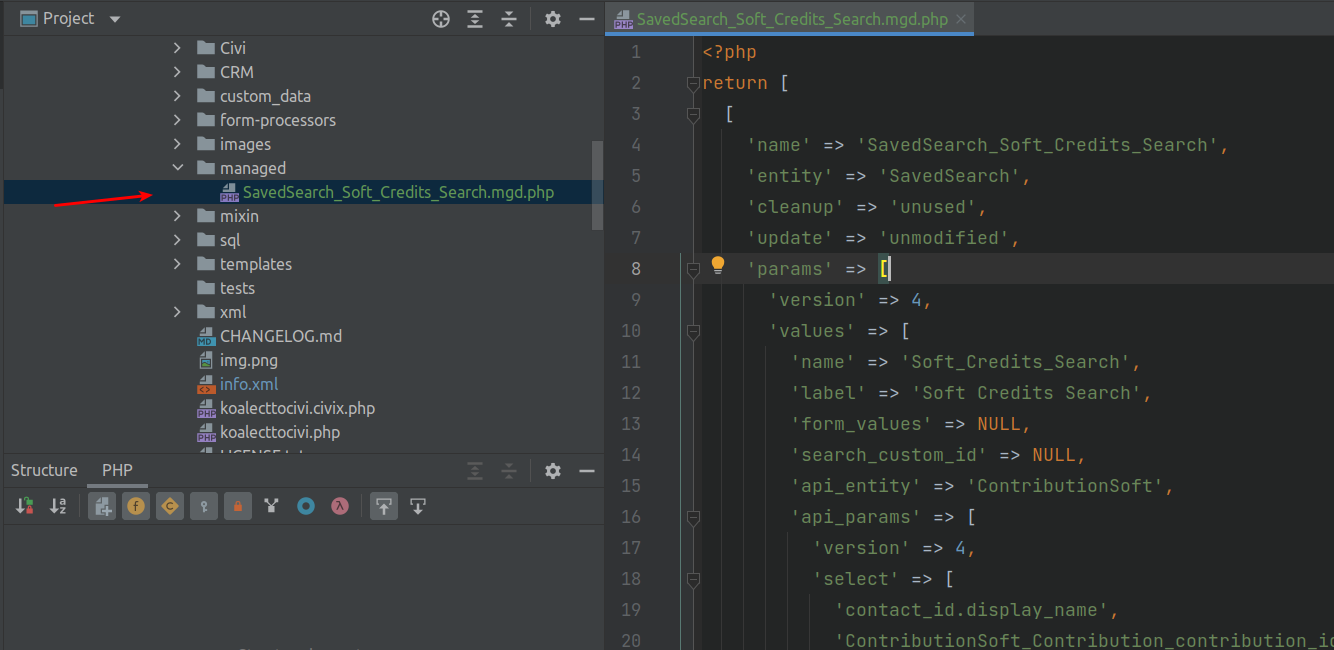Fold the 'params' array on line 8

click(x=693, y=269)
